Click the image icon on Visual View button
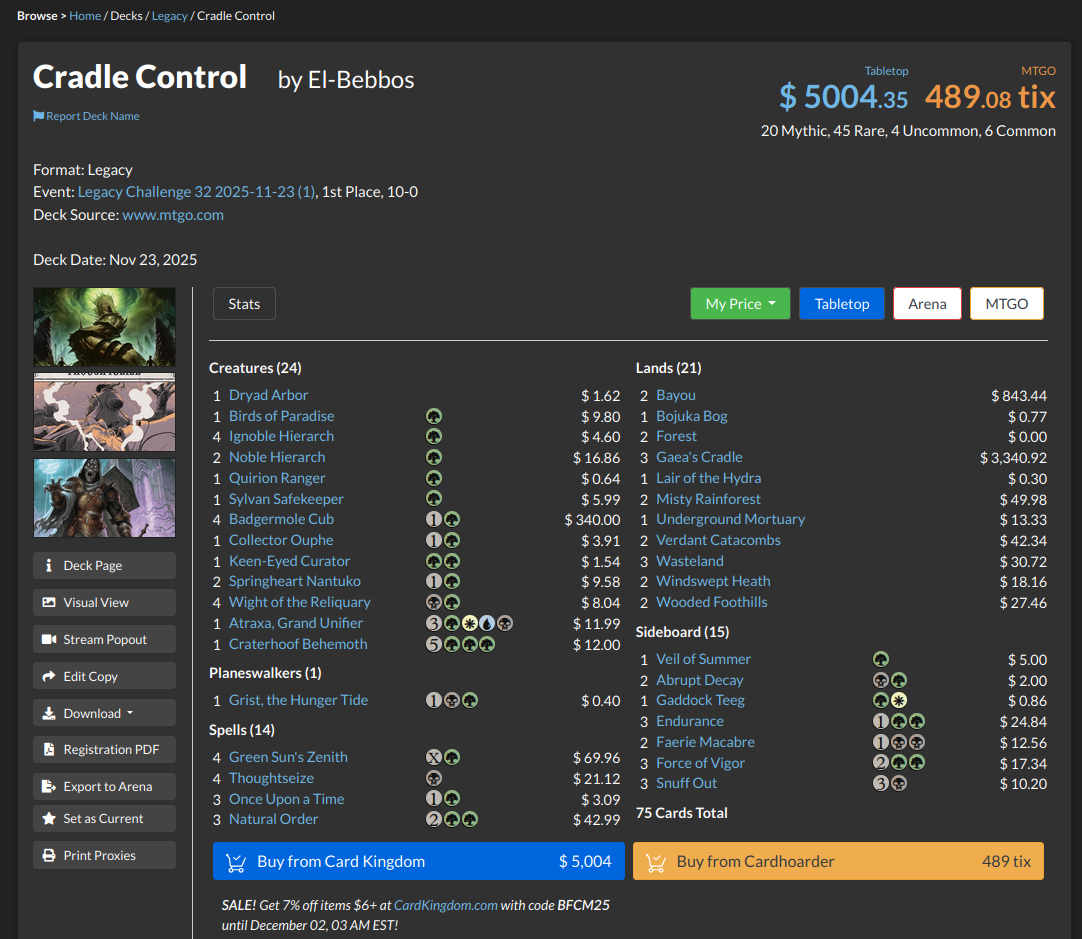Viewport: 1082px width, 939px height. [49, 602]
